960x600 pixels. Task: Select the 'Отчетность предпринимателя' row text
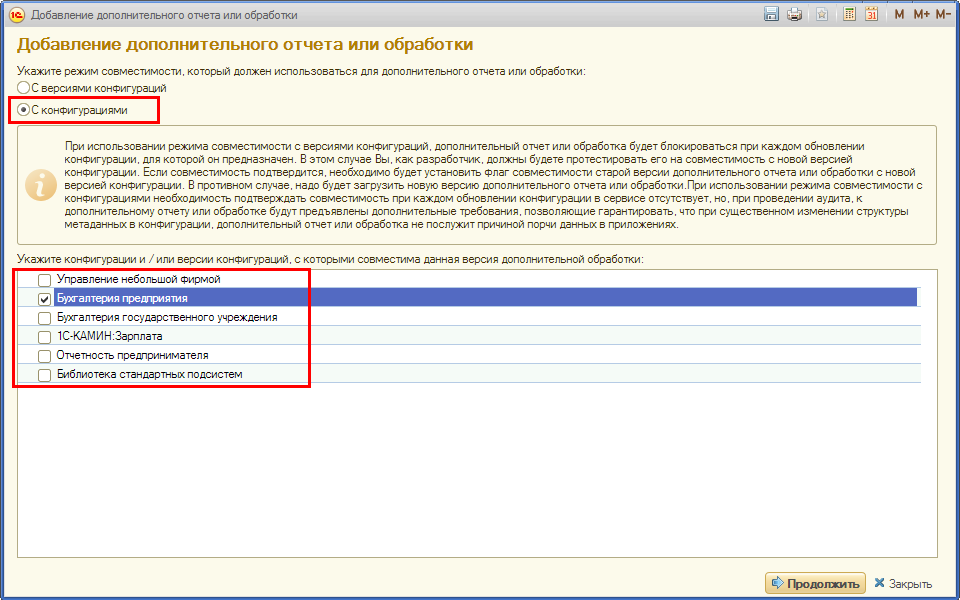click(x=132, y=355)
